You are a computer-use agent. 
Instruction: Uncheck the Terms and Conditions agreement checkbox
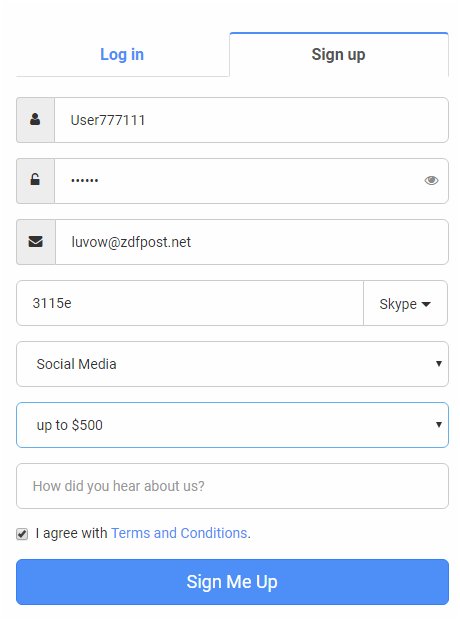[x=22, y=534]
